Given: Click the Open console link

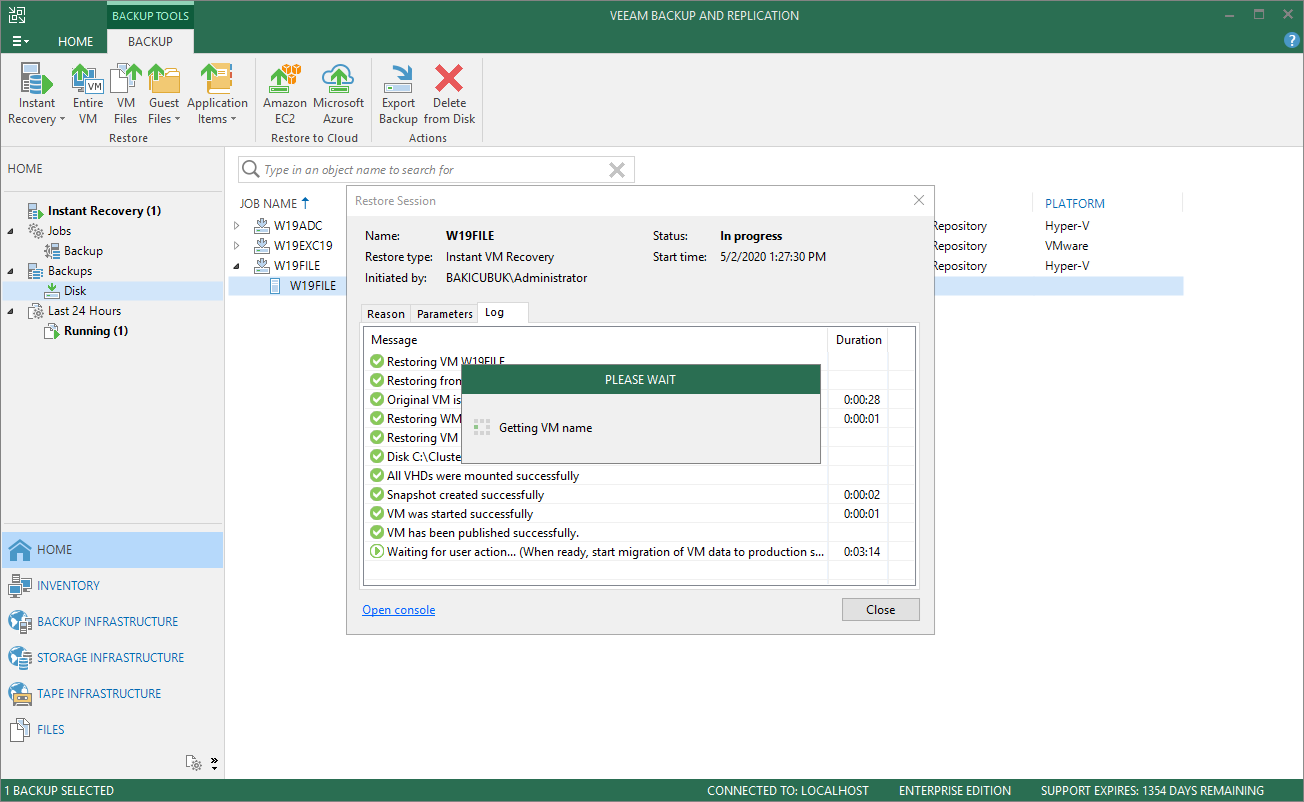Looking at the screenshot, I should point(398,610).
